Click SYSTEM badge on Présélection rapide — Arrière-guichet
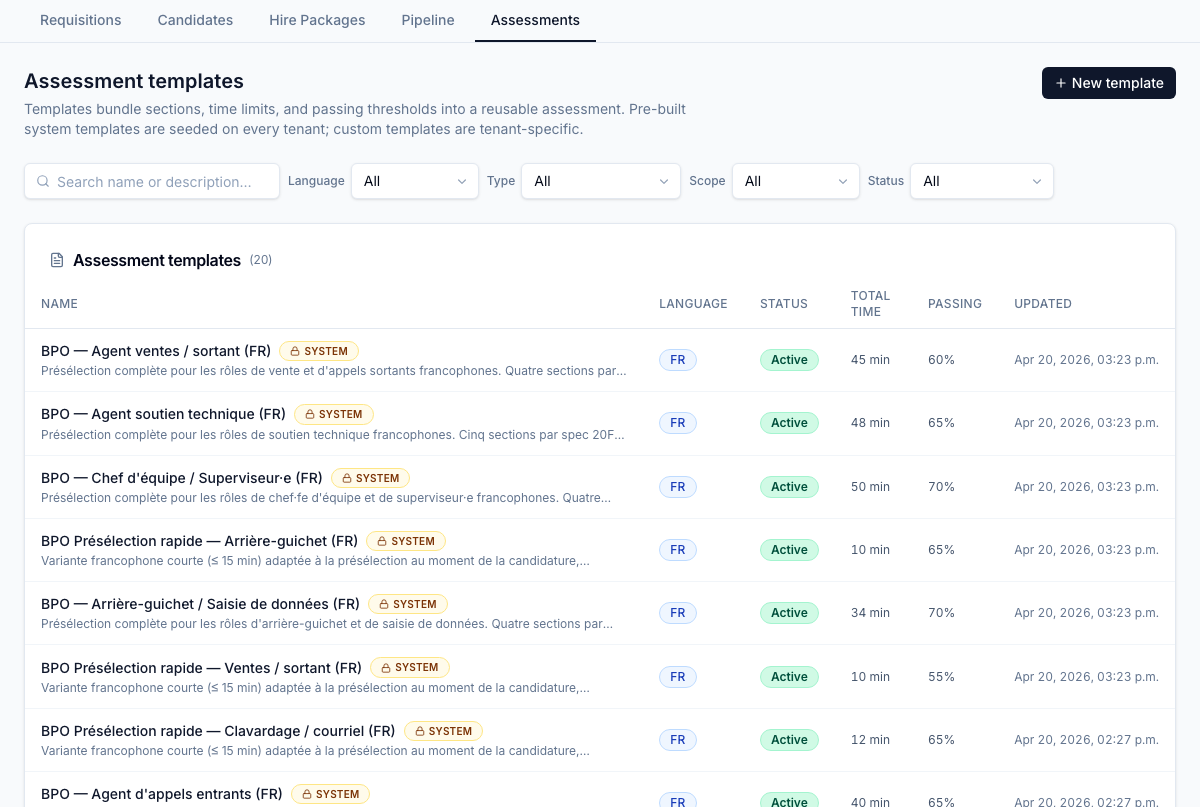1200x807 pixels. (406, 541)
